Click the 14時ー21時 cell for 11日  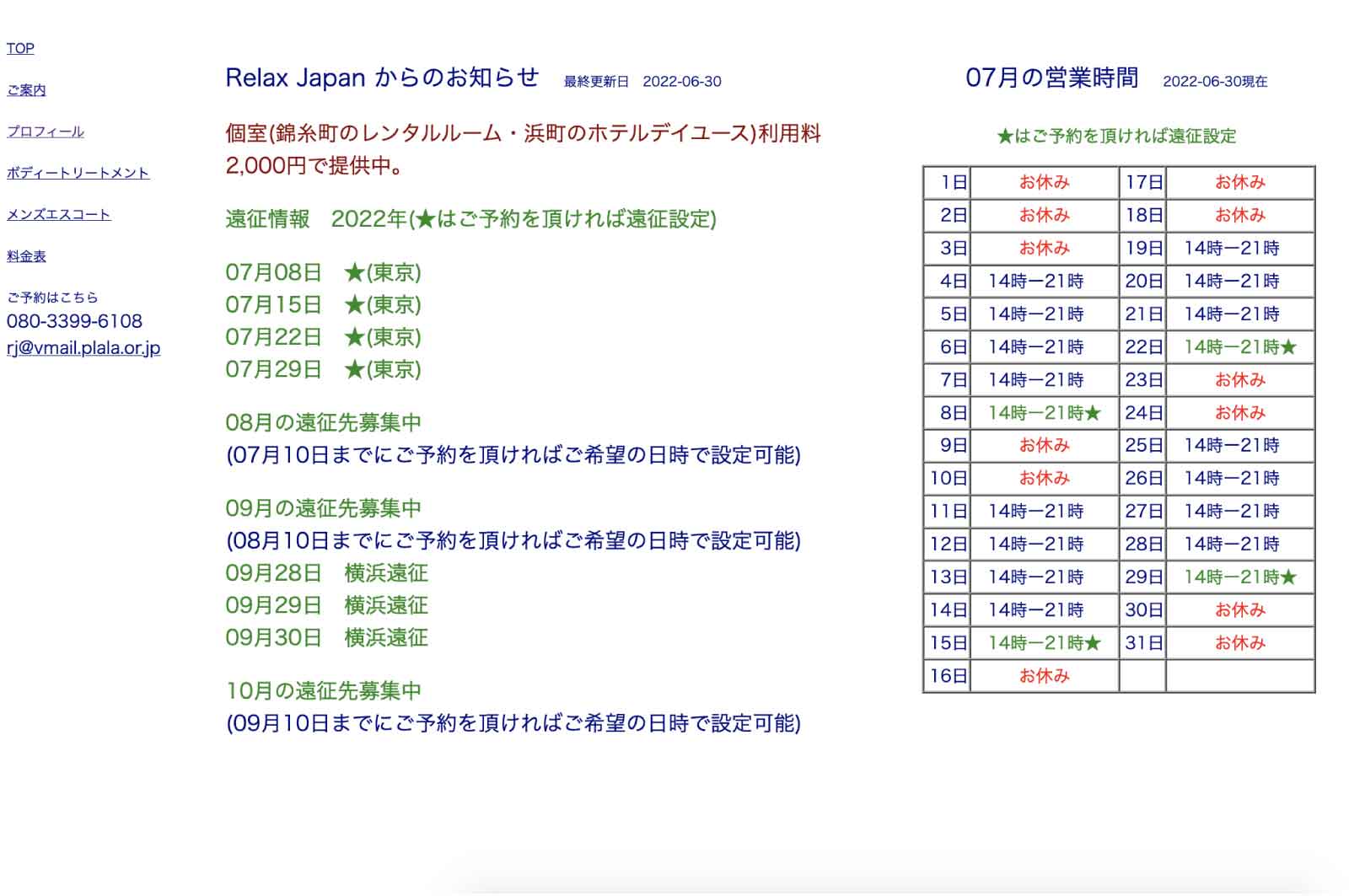(x=1045, y=511)
